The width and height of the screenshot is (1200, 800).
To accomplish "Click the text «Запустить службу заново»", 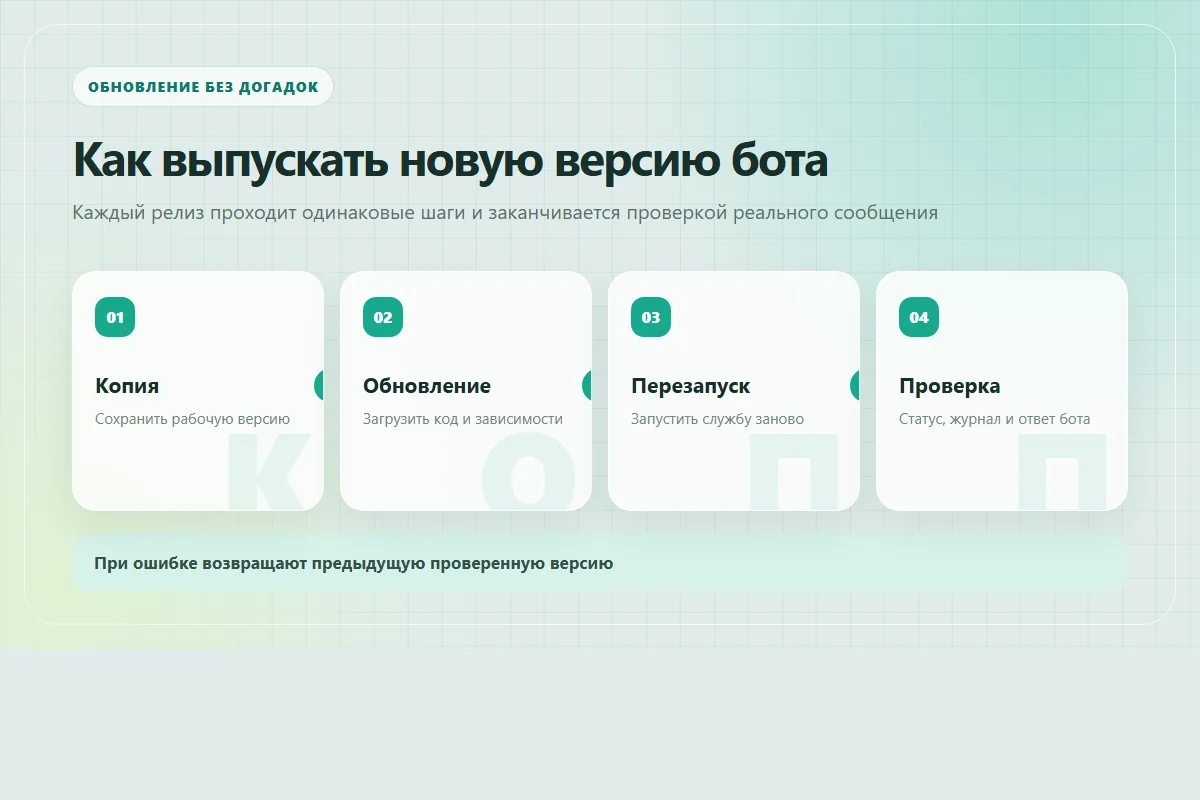I will pyautogui.click(x=717, y=419).
